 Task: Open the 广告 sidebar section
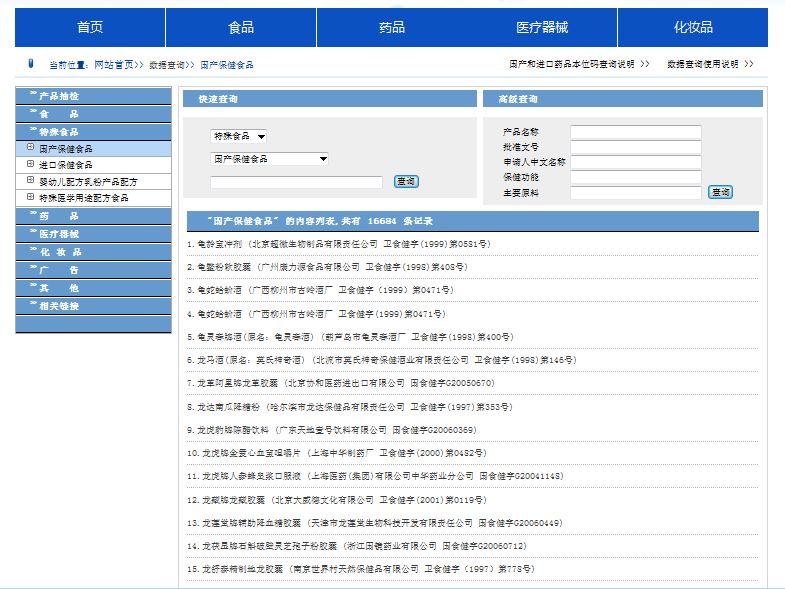(93, 270)
